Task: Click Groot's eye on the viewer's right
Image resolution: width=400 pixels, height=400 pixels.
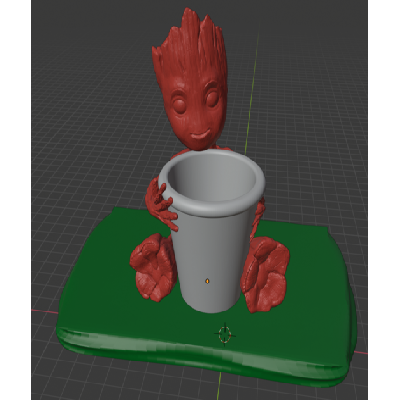Action: [x=212, y=98]
